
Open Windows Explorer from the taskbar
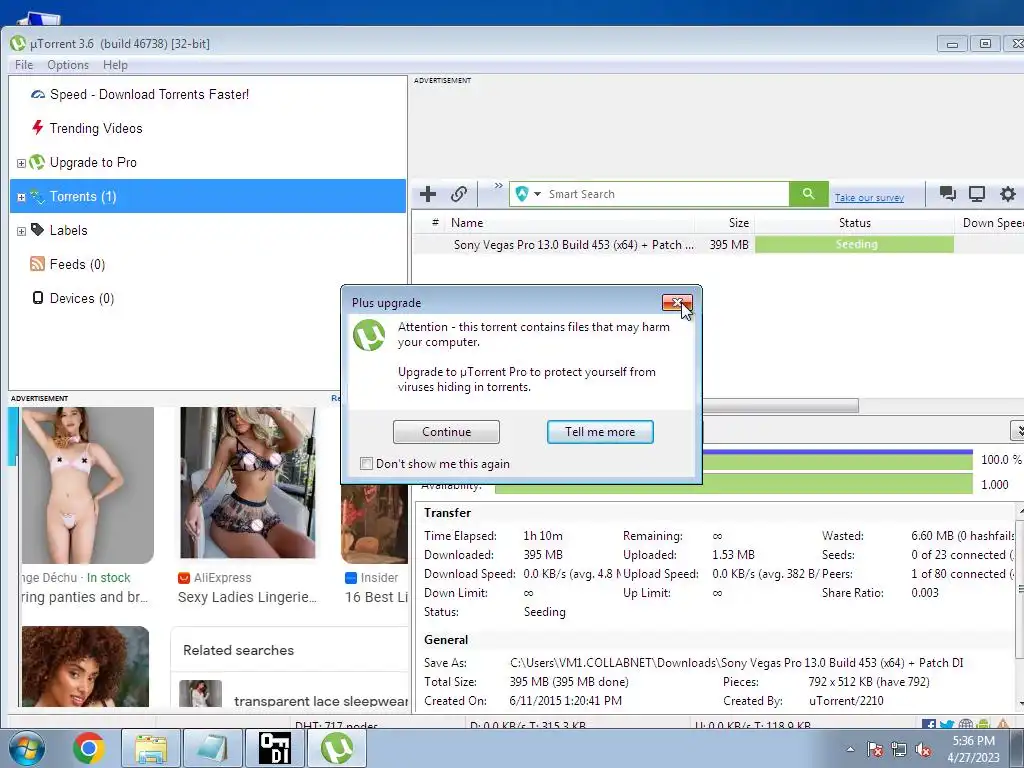click(x=151, y=748)
